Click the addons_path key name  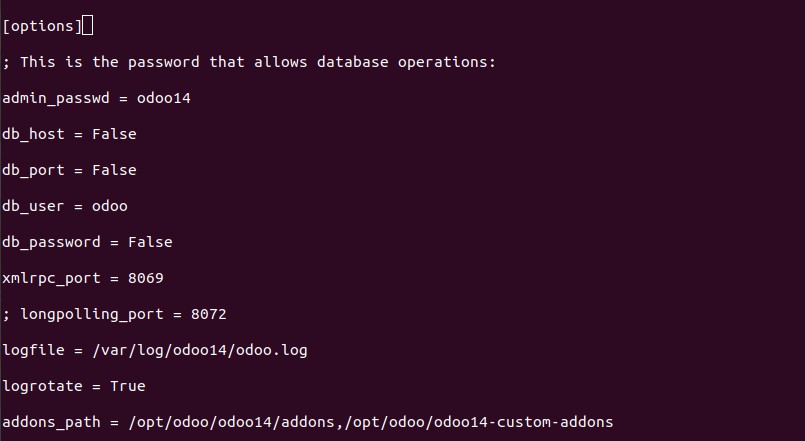pos(51,423)
